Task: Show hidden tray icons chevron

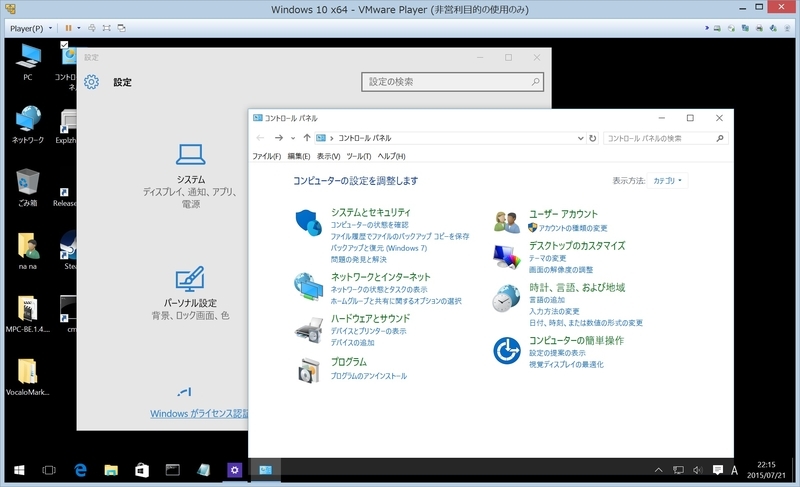Action: click(x=658, y=470)
